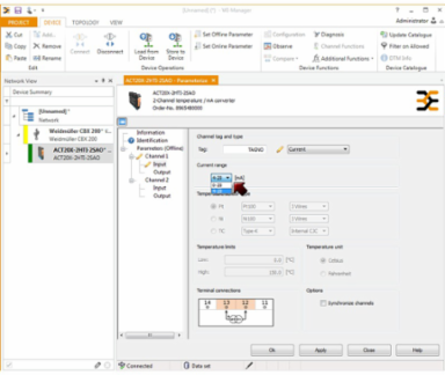Image resolution: width=445 pixels, height=375 pixels.
Task: Select Channel 1 Input tree item
Action: pyautogui.click(x=159, y=164)
